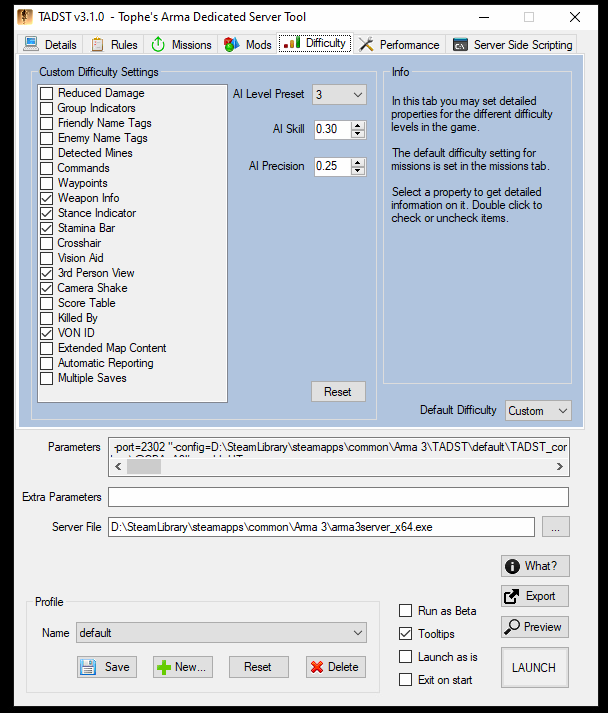
Task: Decrease AI Skill with down arrow
Action: (358, 134)
